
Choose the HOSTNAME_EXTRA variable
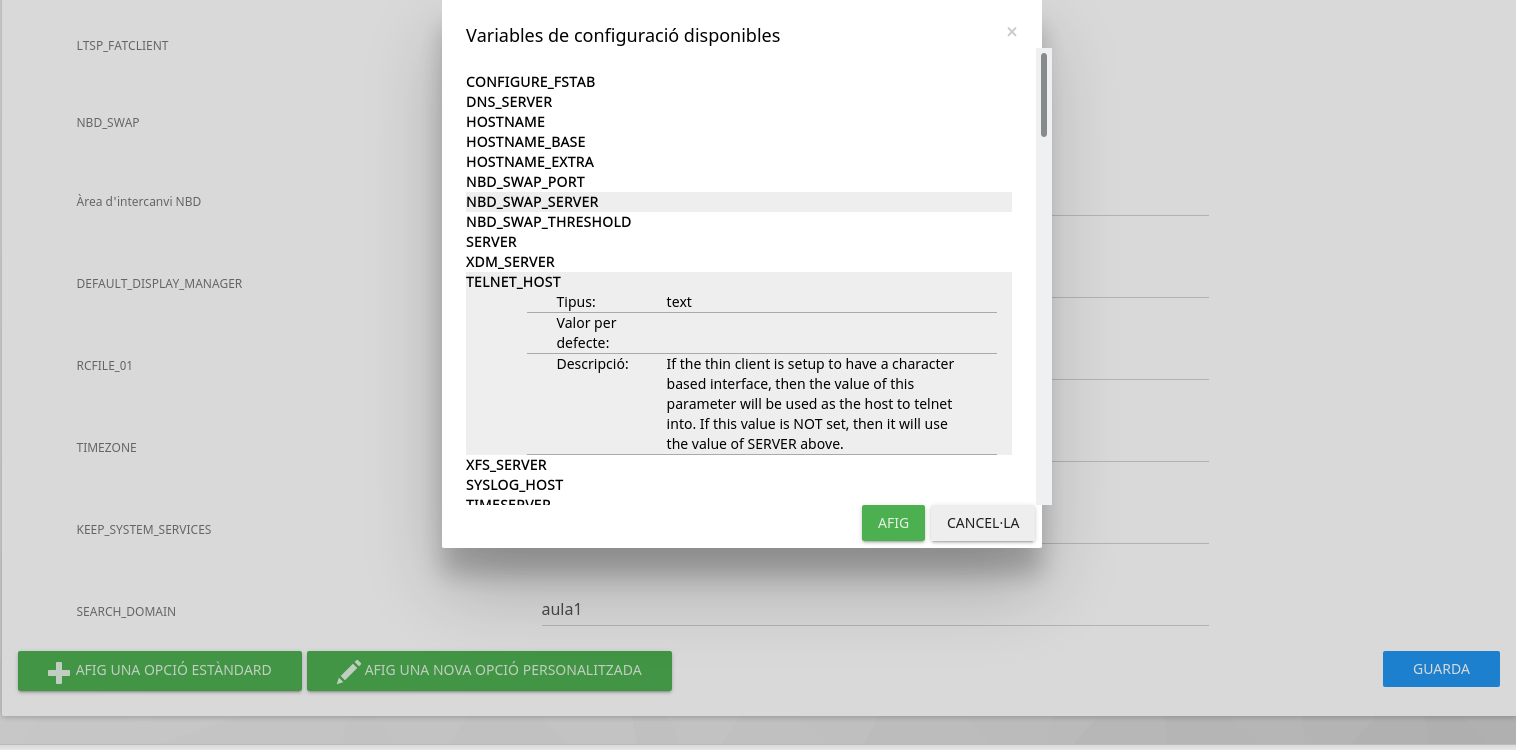[529, 162]
